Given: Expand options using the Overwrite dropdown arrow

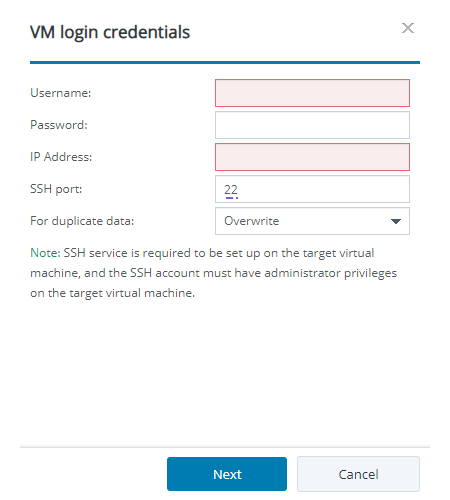Looking at the screenshot, I should click(396, 221).
